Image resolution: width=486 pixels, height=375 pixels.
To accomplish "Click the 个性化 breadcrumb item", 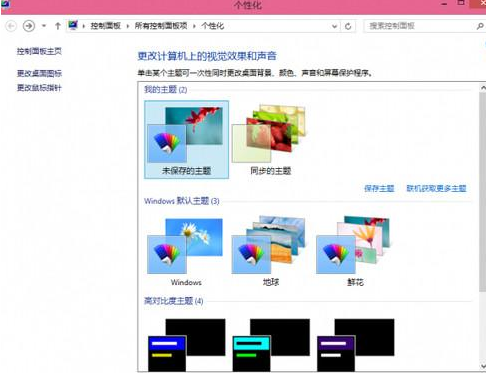I will coord(212,26).
